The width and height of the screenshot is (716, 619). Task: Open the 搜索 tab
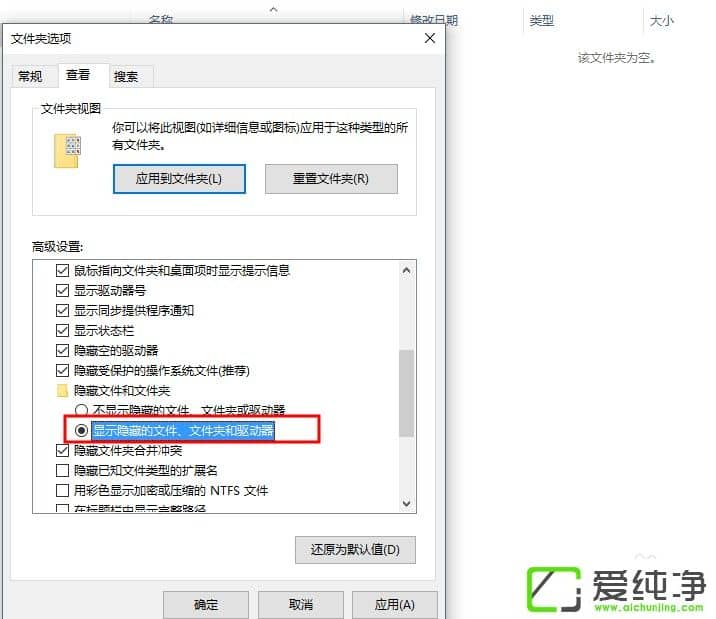coord(126,76)
